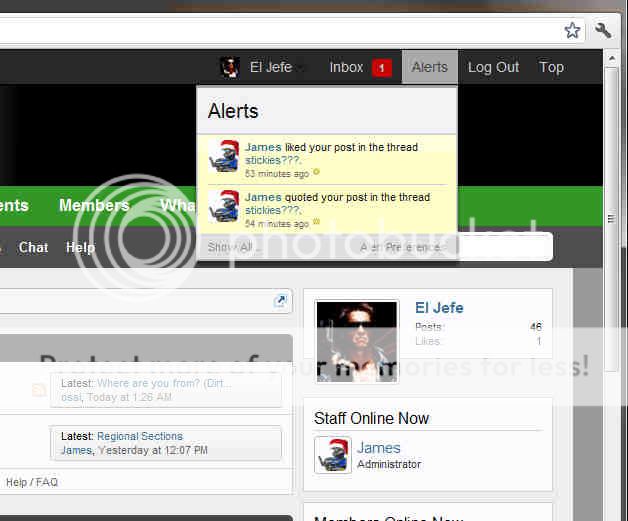The image size is (628, 521).
Task: Click El Jefe's profile picture in sidebar
Action: pyautogui.click(x=357, y=341)
